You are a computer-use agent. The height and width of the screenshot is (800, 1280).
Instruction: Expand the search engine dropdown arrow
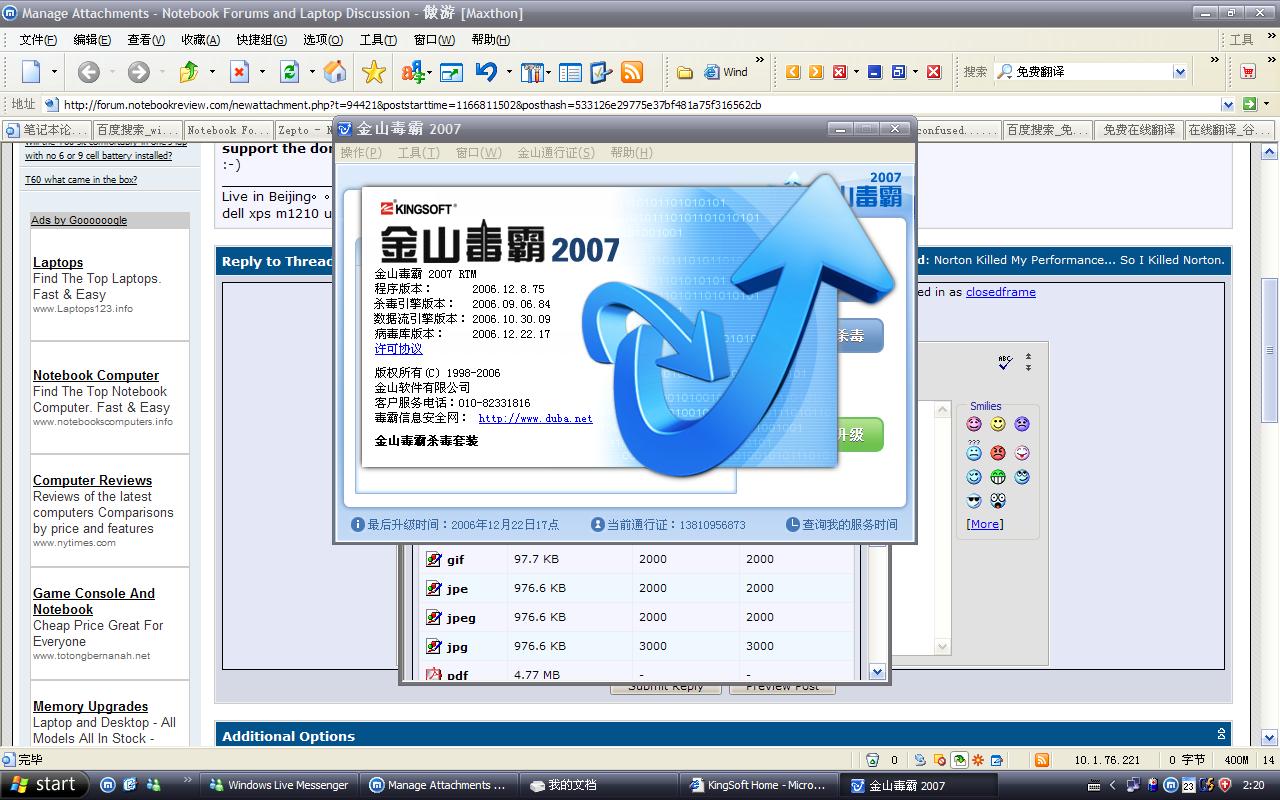[1180, 72]
